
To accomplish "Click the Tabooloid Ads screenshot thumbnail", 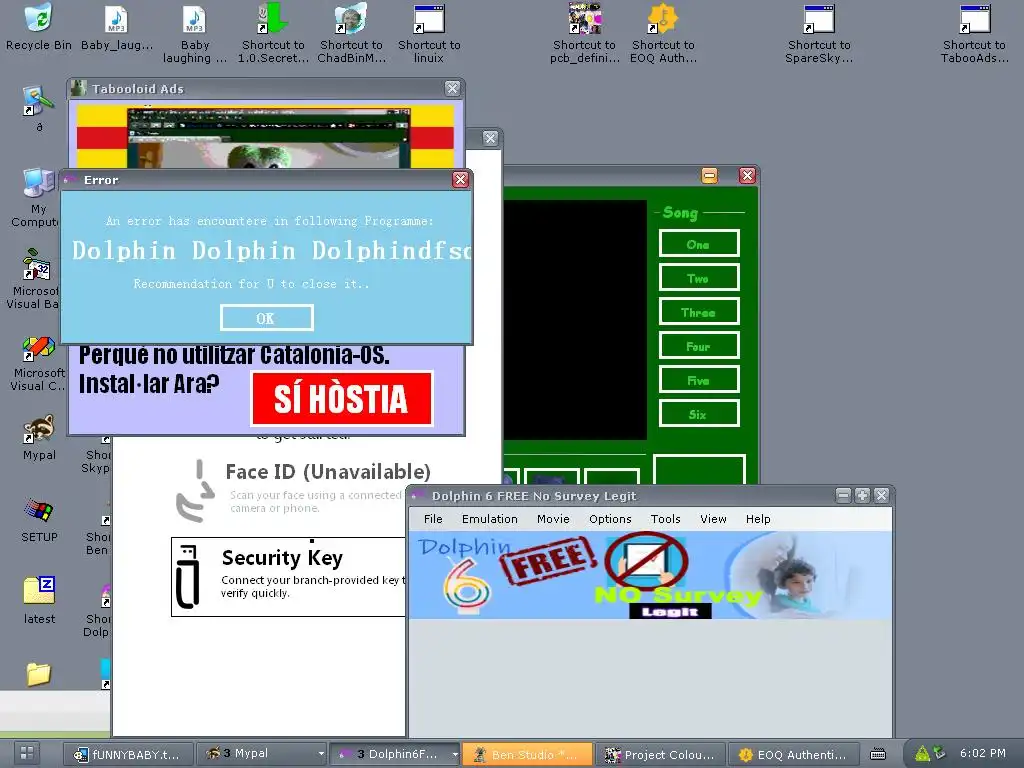I will [268, 138].
